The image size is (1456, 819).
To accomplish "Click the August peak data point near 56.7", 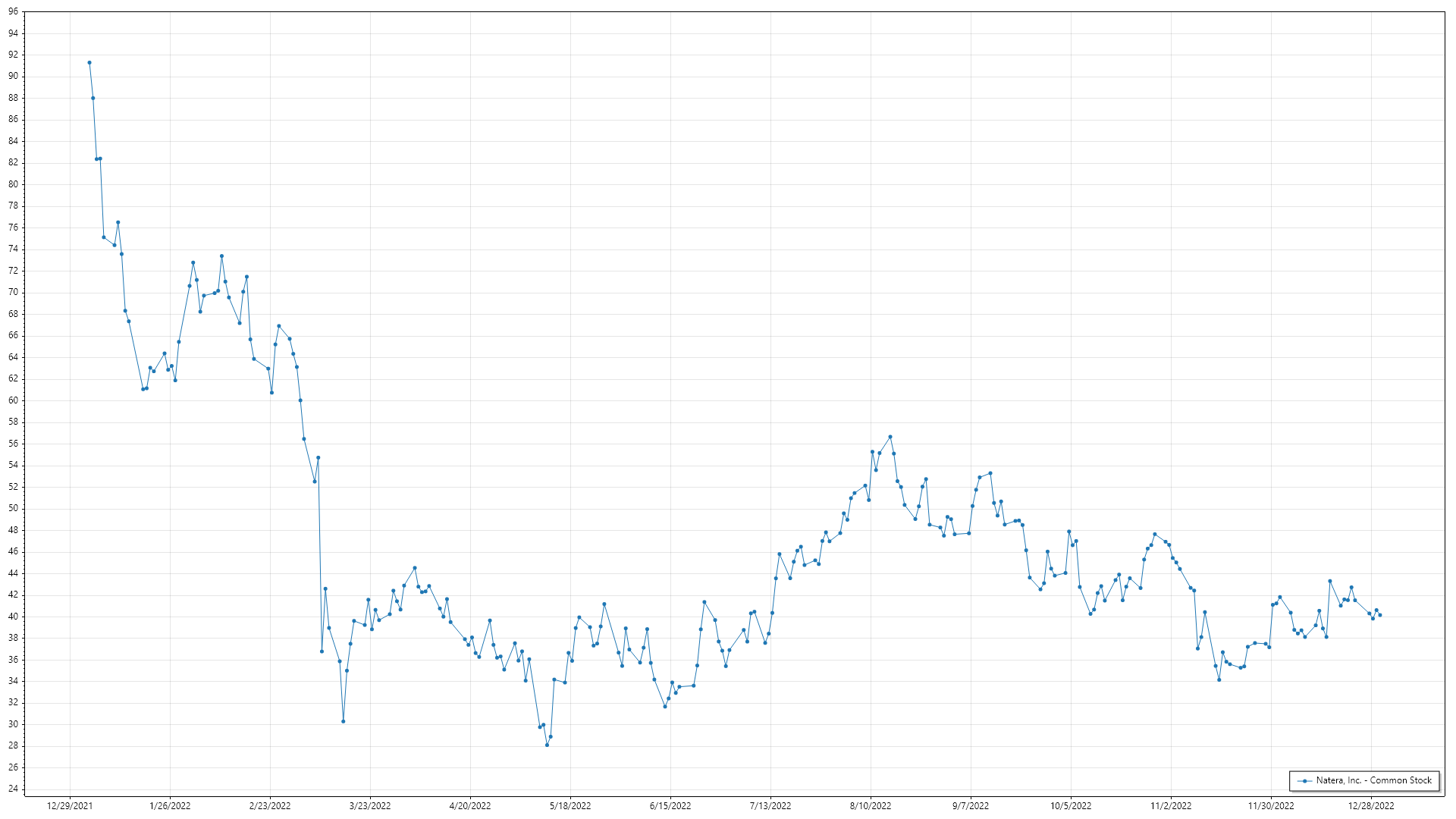I will click(x=890, y=437).
